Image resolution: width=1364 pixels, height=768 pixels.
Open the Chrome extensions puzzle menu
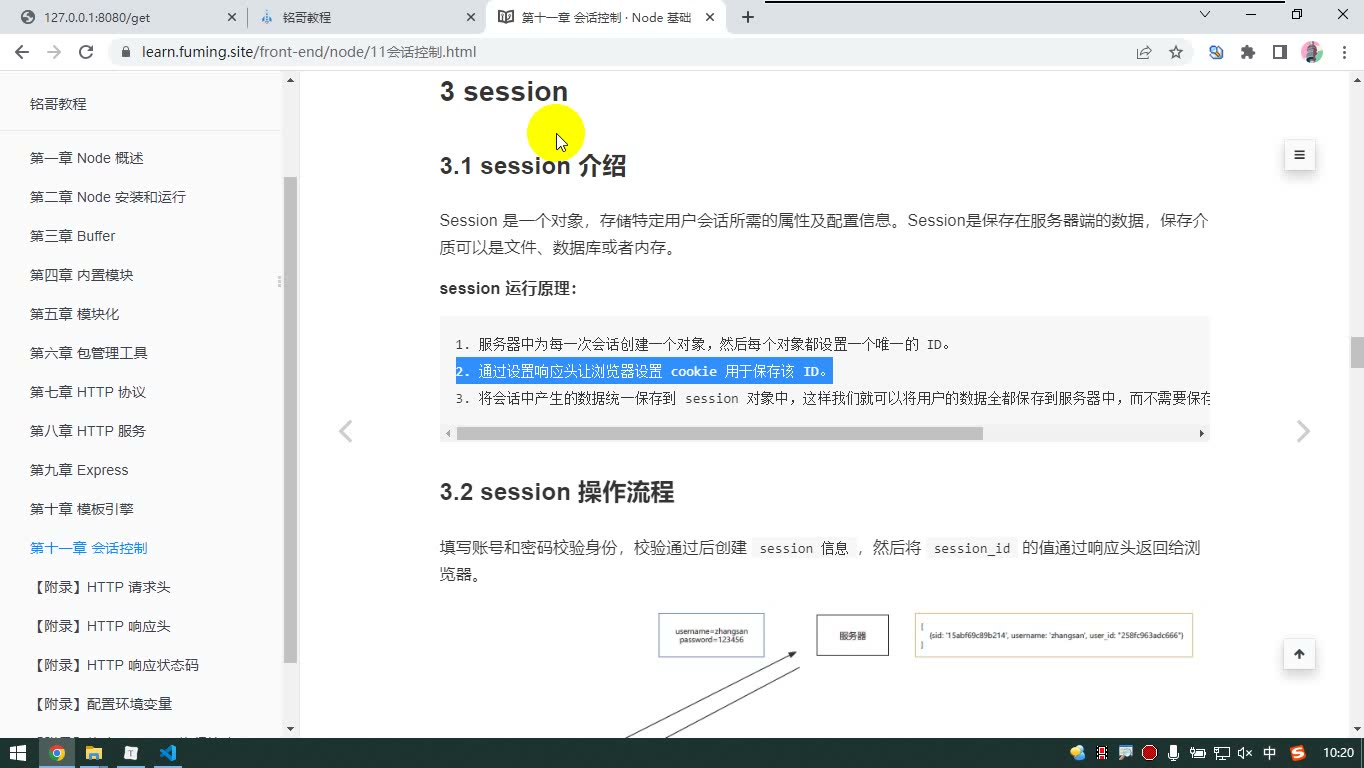click(1248, 52)
